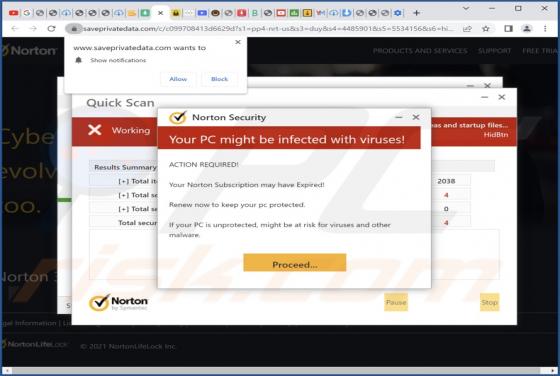This screenshot has height=376, width=560.
Task: Allow notifications from saveprivatedata.com
Action: pyautogui.click(x=178, y=79)
